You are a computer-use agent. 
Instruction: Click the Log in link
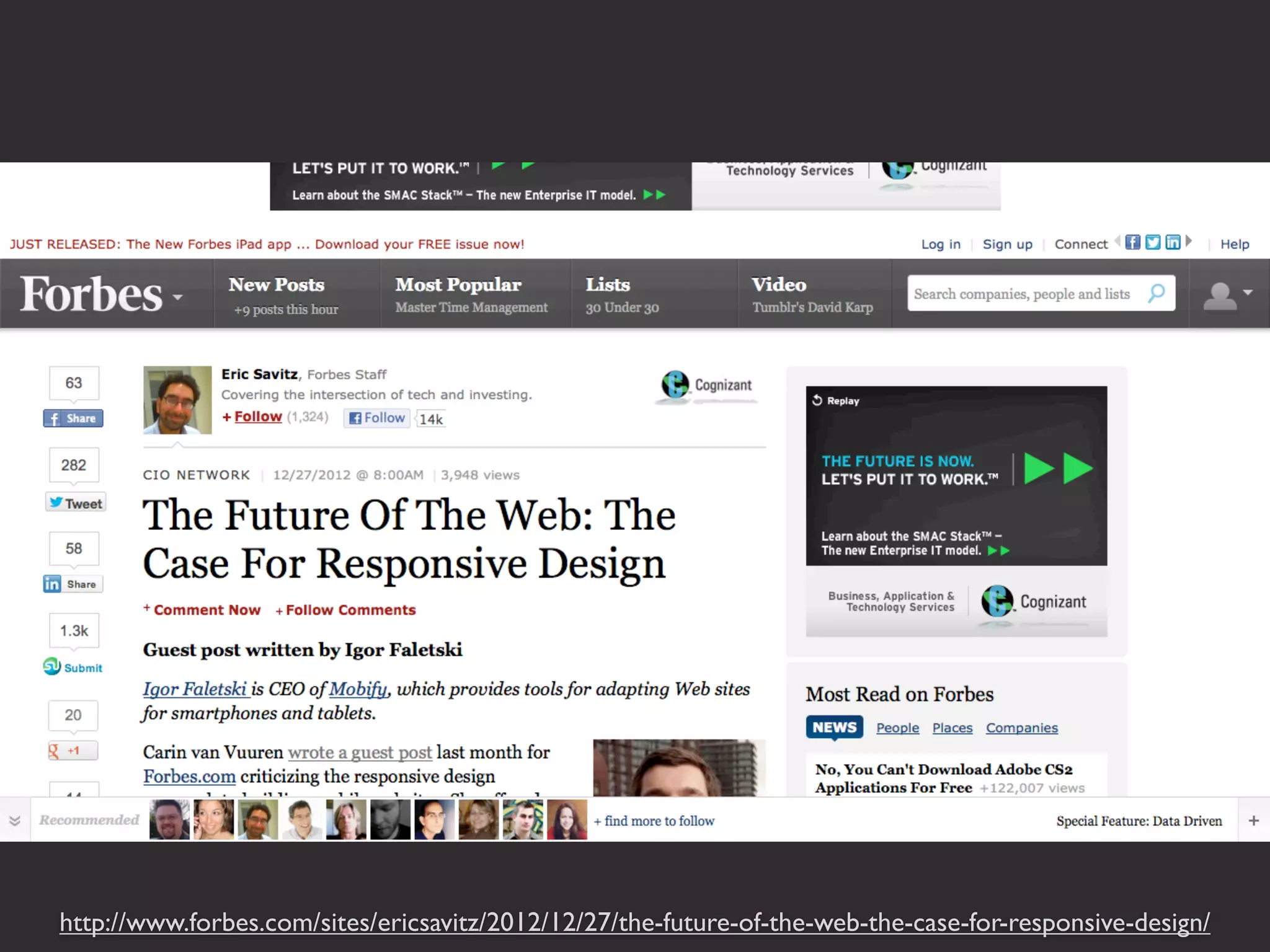click(x=941, y=244)
